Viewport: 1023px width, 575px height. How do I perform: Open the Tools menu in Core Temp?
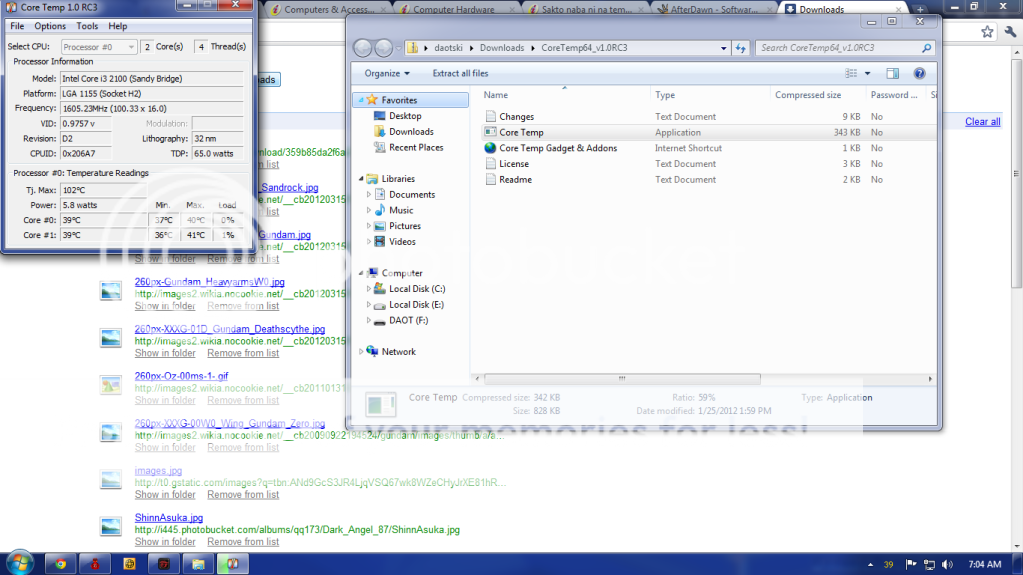pyautogui.click(x=87, y=26)
